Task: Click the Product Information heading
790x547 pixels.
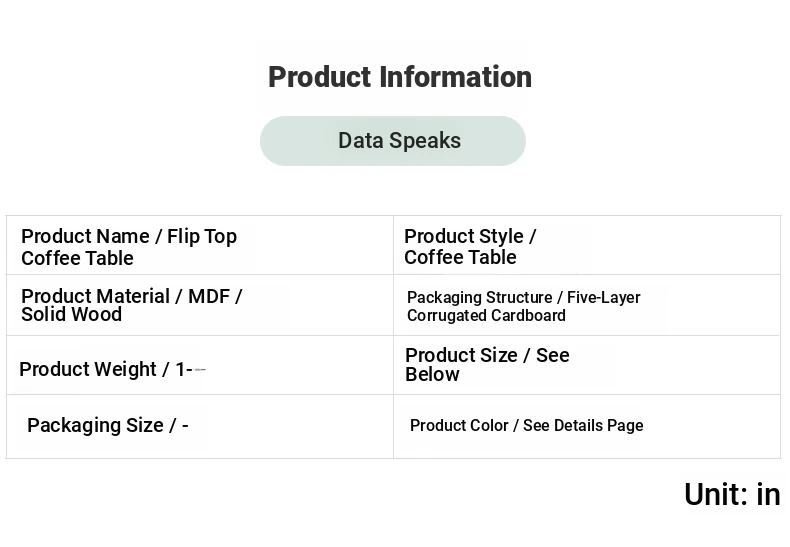Action: (399, 77)
